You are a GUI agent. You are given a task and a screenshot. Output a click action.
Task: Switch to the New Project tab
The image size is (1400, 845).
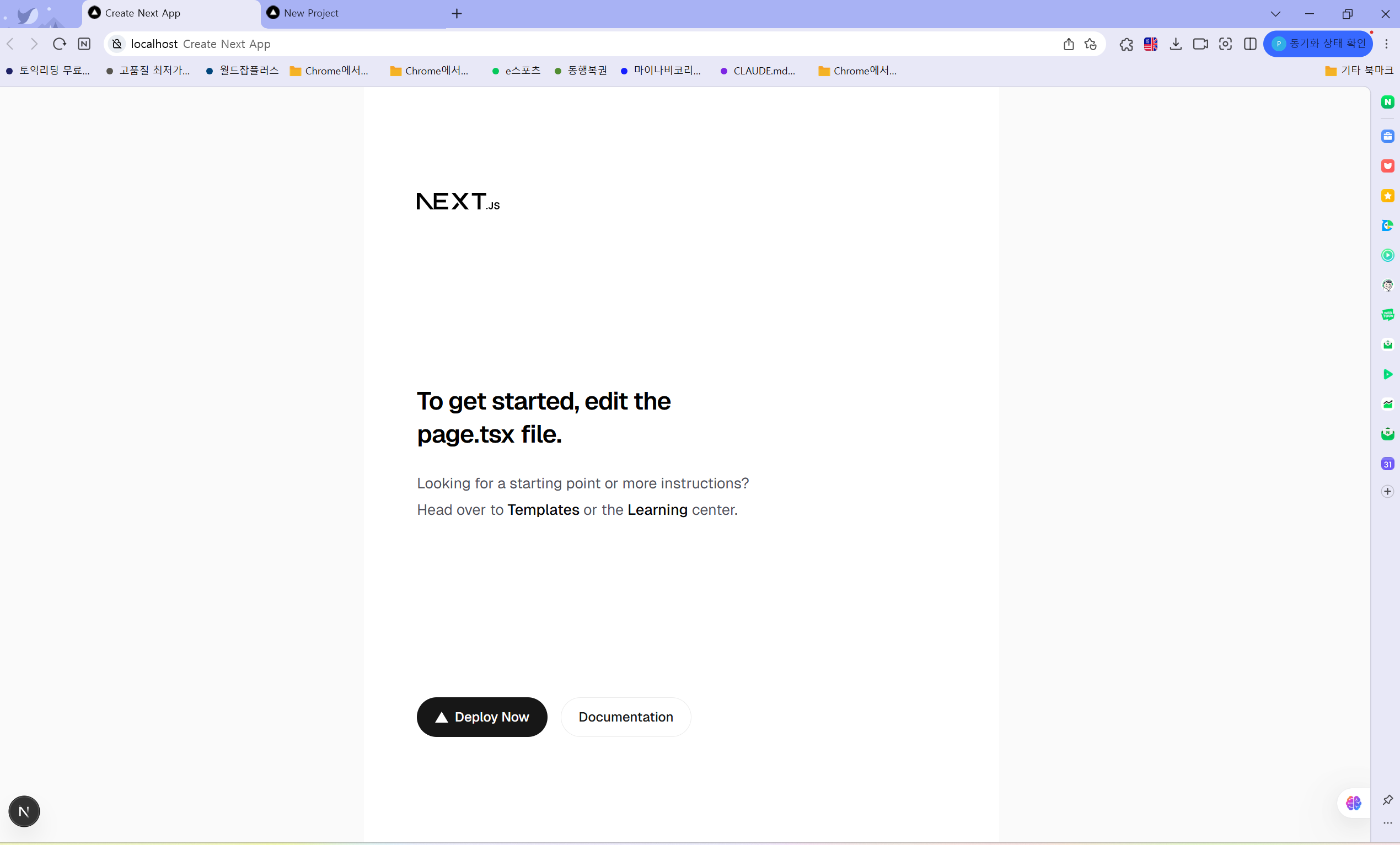(x=352, y=14)
